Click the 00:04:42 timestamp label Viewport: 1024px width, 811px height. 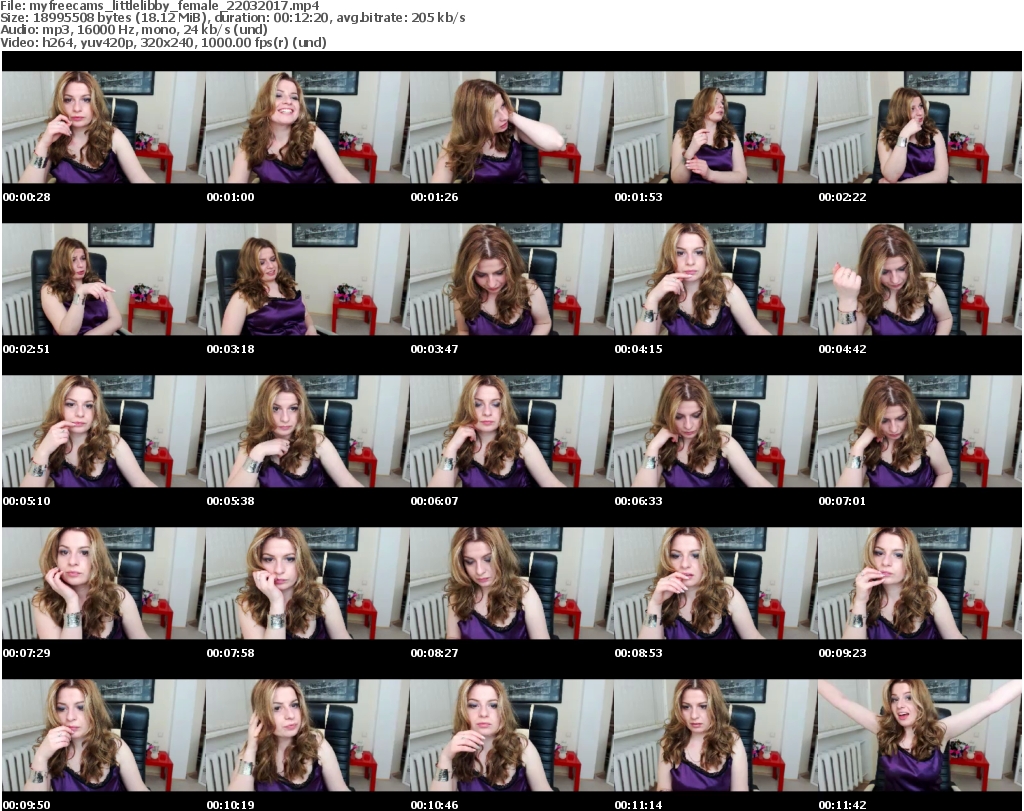(842, 349)
